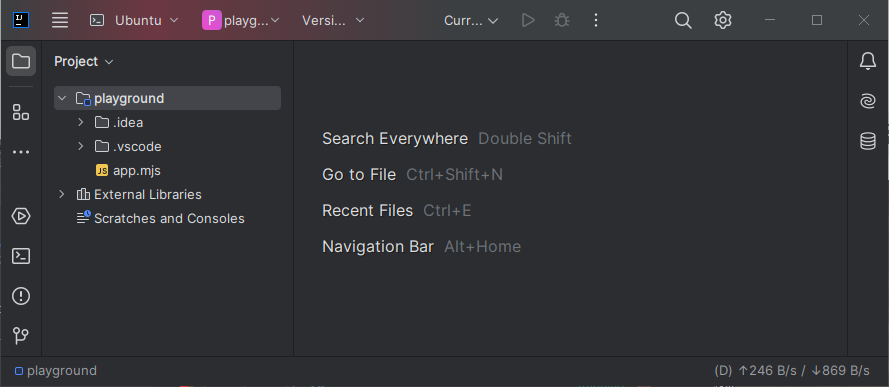The height and width of the screenshot is (387, 889).
Task: Click the .vscode folder icon
Action: 102,146
